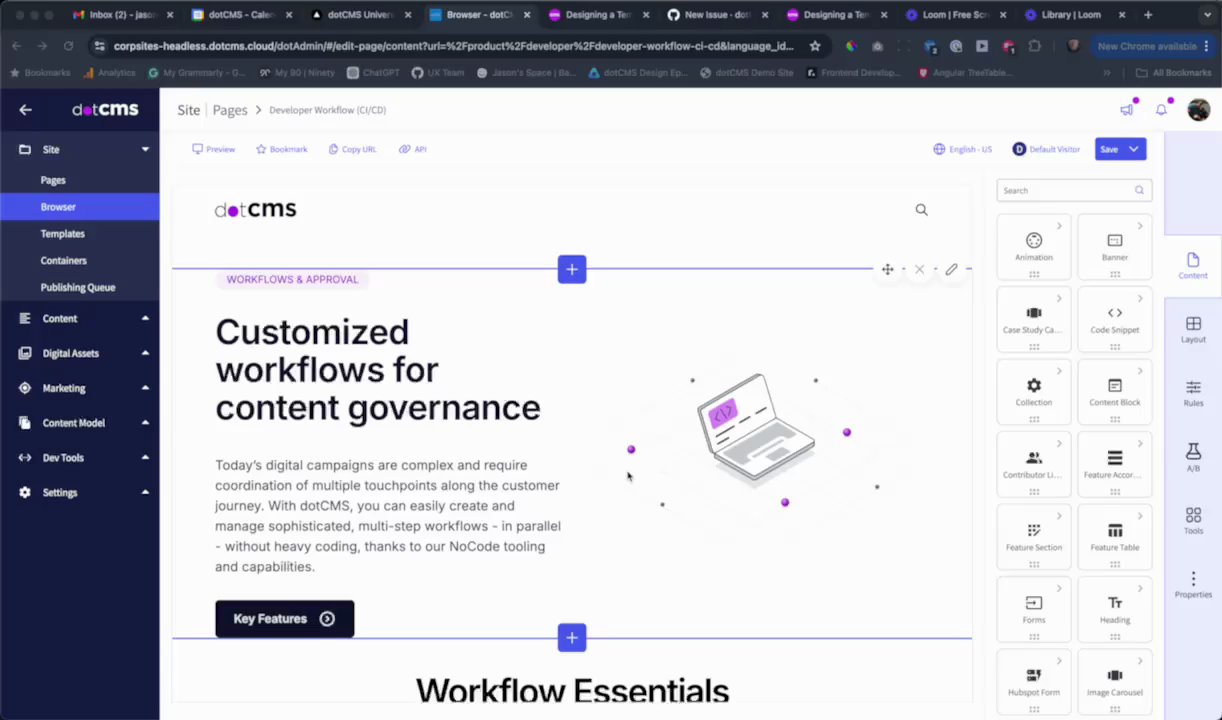Image resolution: width=1222 pixels, height=720 pixels.
Task: Click the plus button above Workflows & Approval
Action: (572, 269)
